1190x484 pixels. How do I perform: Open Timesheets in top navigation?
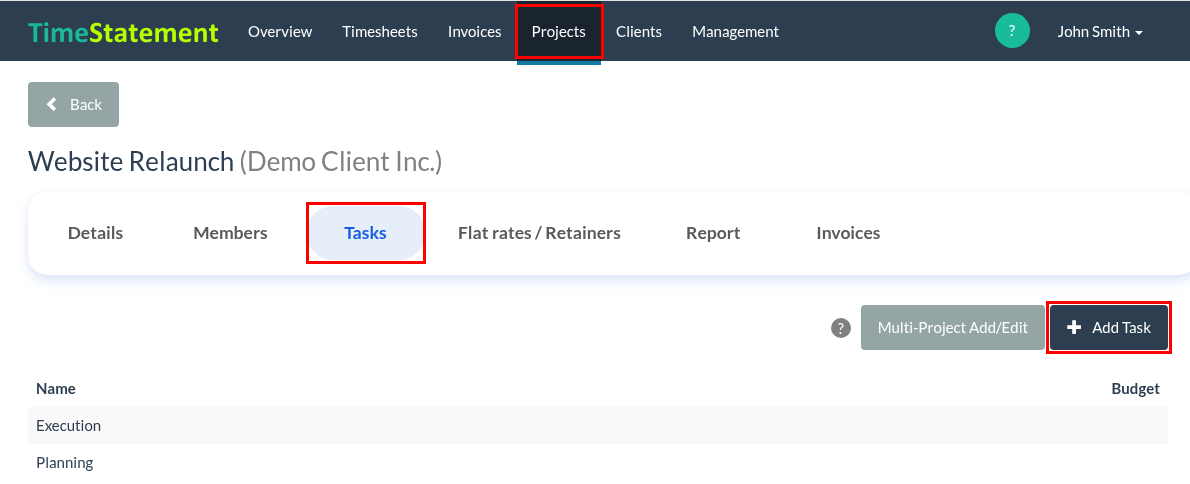pyautogui.click(x=379, y=32)
